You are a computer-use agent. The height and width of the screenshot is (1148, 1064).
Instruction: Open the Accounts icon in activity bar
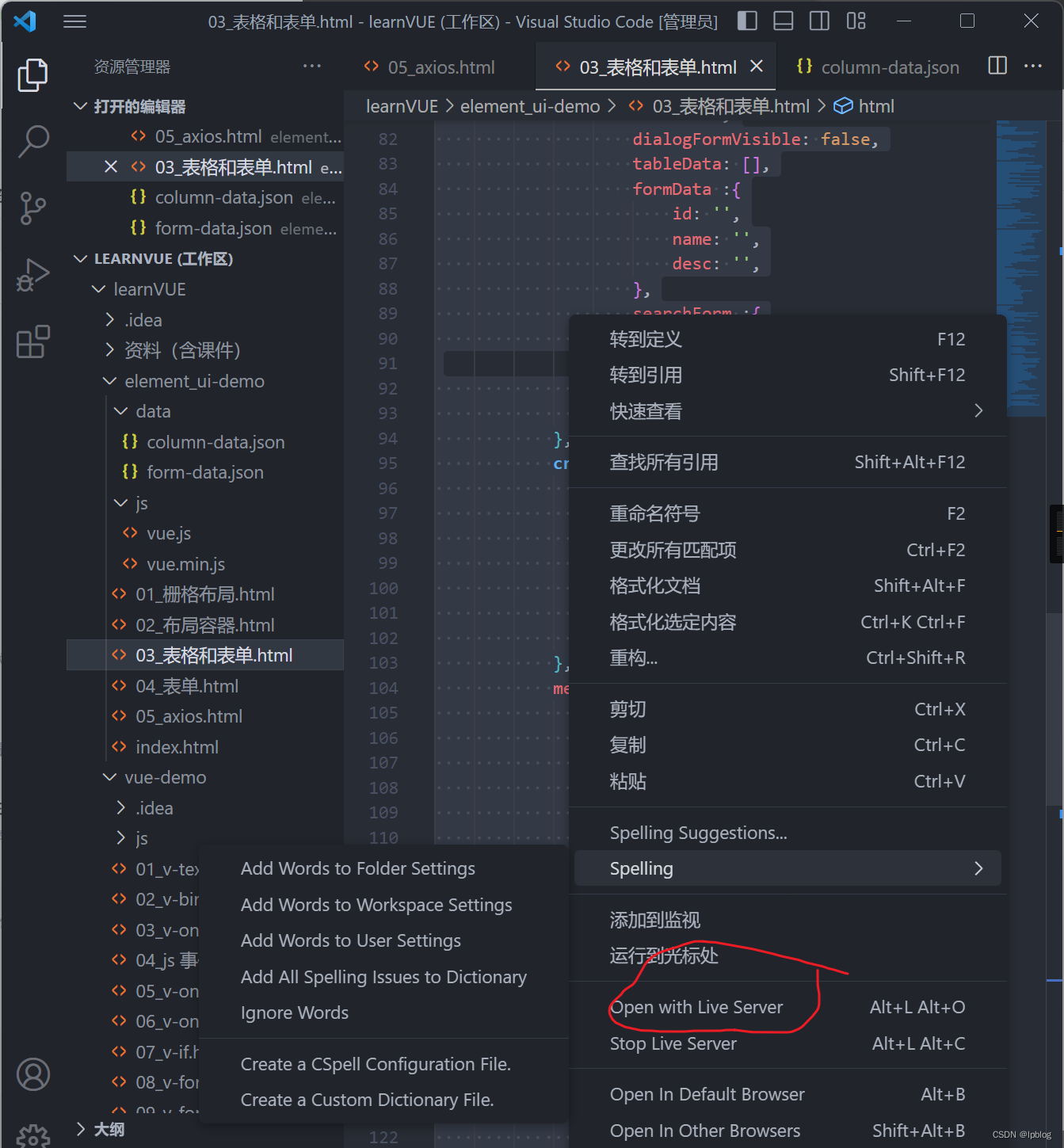pyautogui.click(x=33, y=1074)
